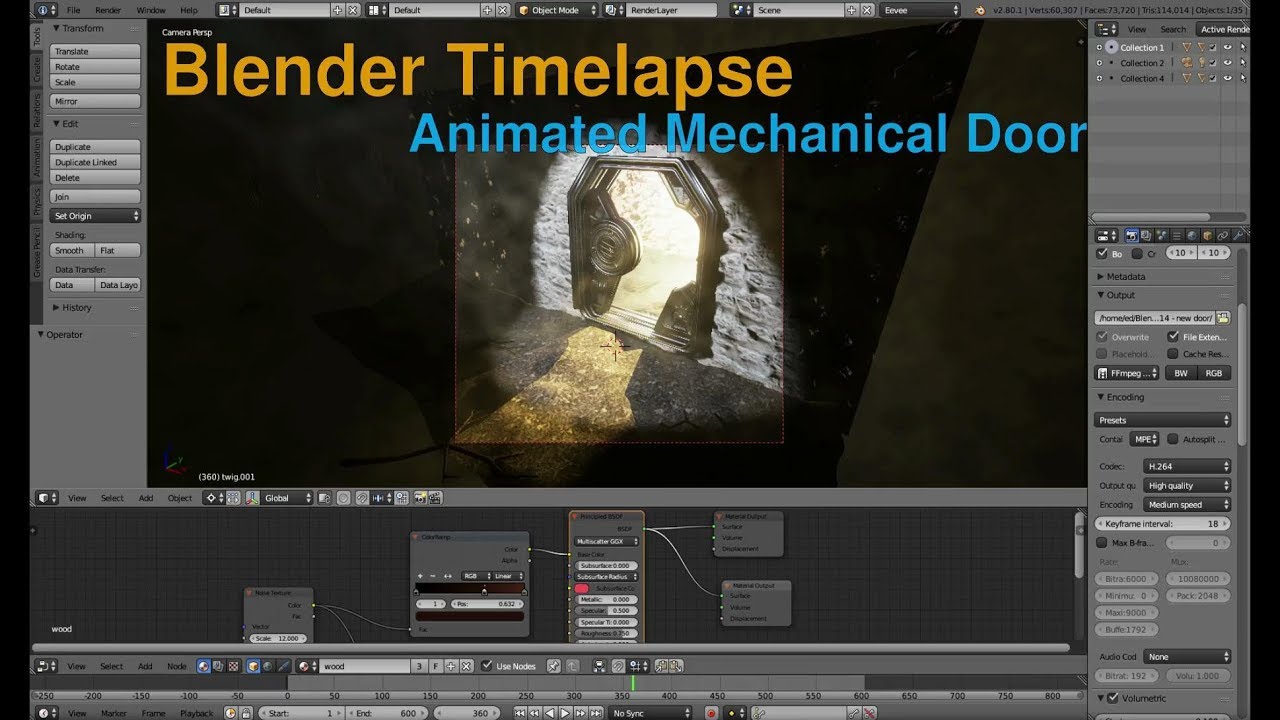Screen dimensions: 1280x720
Task: Click the ColorRamp selected stop color swatch
Action: 470,616
